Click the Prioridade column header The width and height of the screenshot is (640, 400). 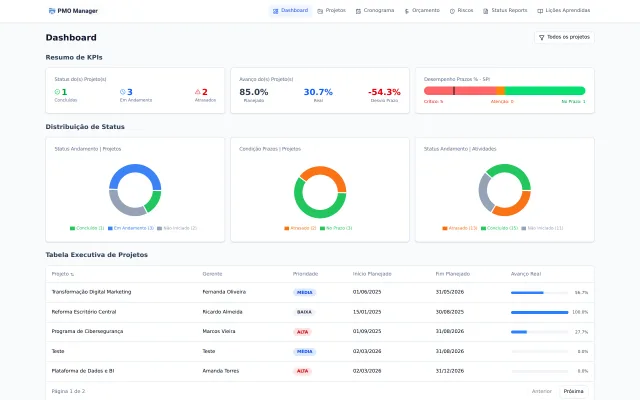305,274
